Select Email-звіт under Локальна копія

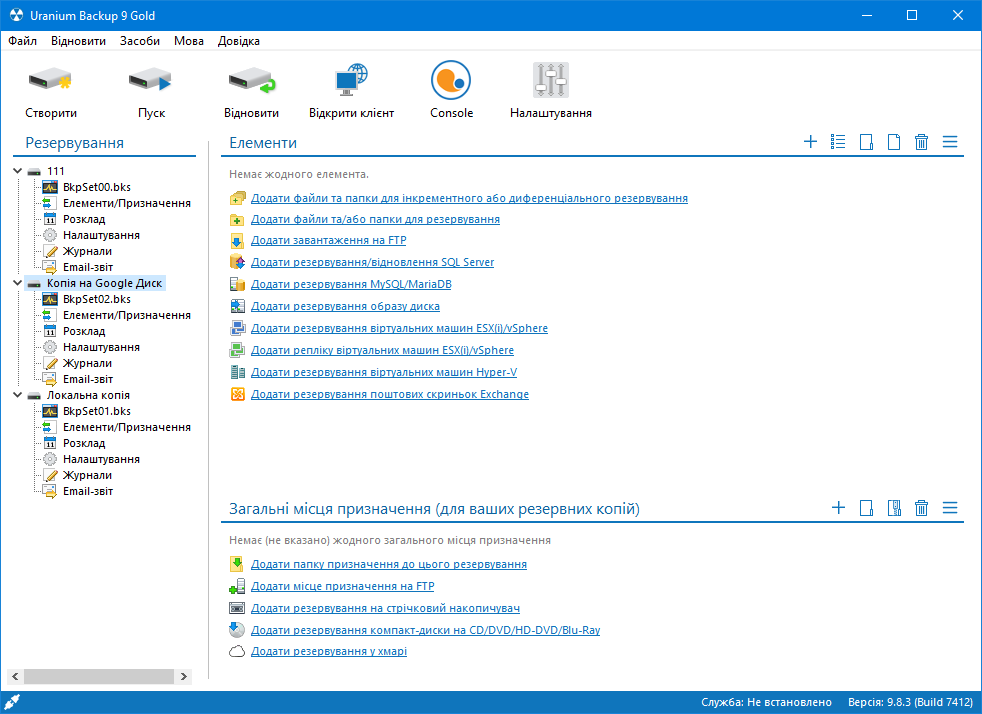point(88,491)
